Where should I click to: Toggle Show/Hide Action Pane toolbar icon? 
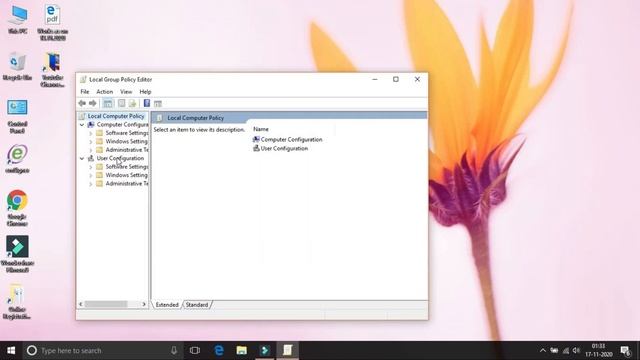pyautogui.click(x=158, y=104)
